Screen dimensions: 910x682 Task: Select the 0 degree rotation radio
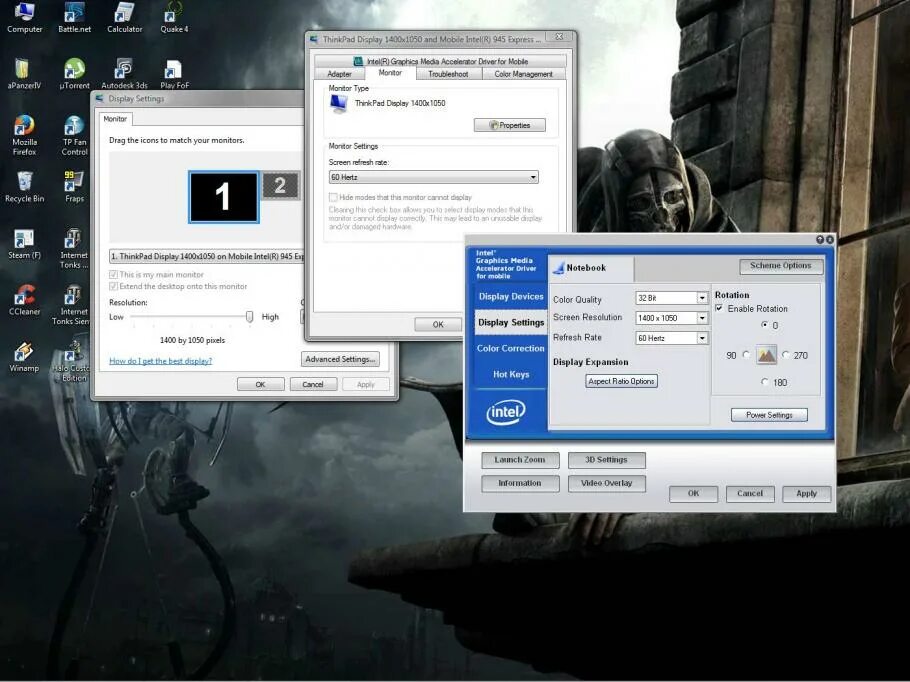coord(764,325)
